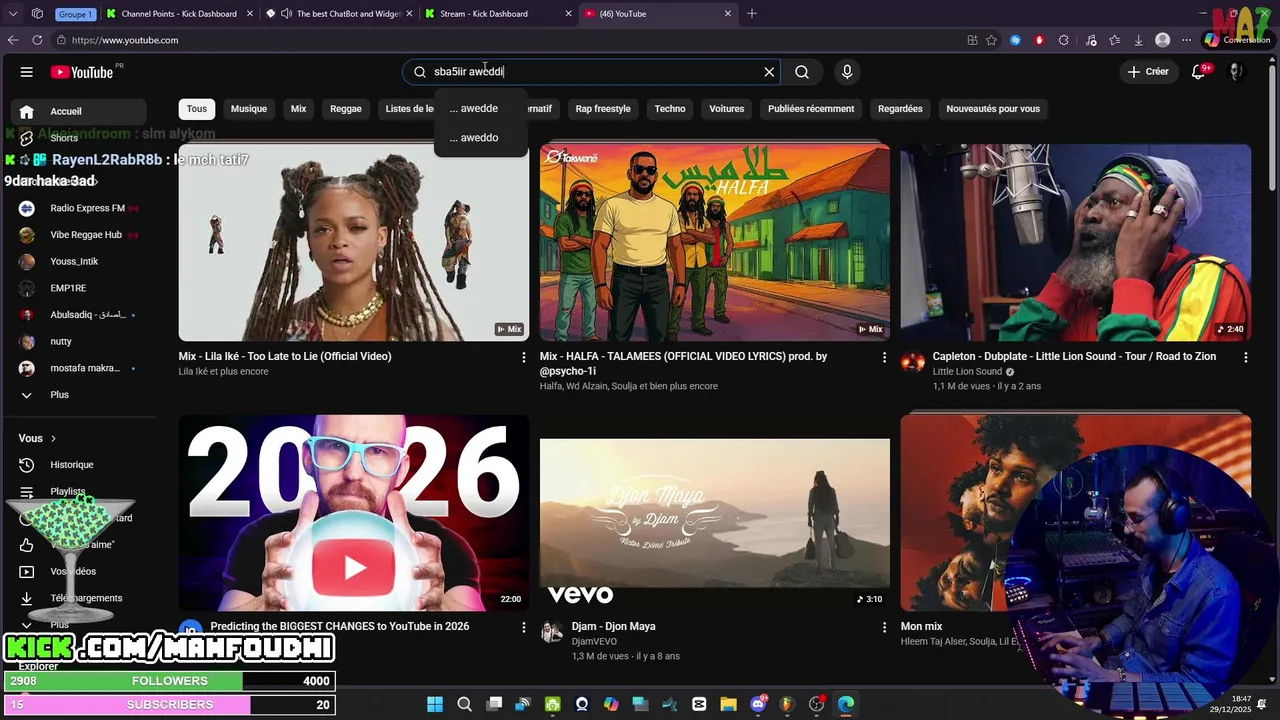The height and width of the screenshot is (720, 1280).
Task: Open the browser three-dots settings menu
Action: [x=1186, y=40]
